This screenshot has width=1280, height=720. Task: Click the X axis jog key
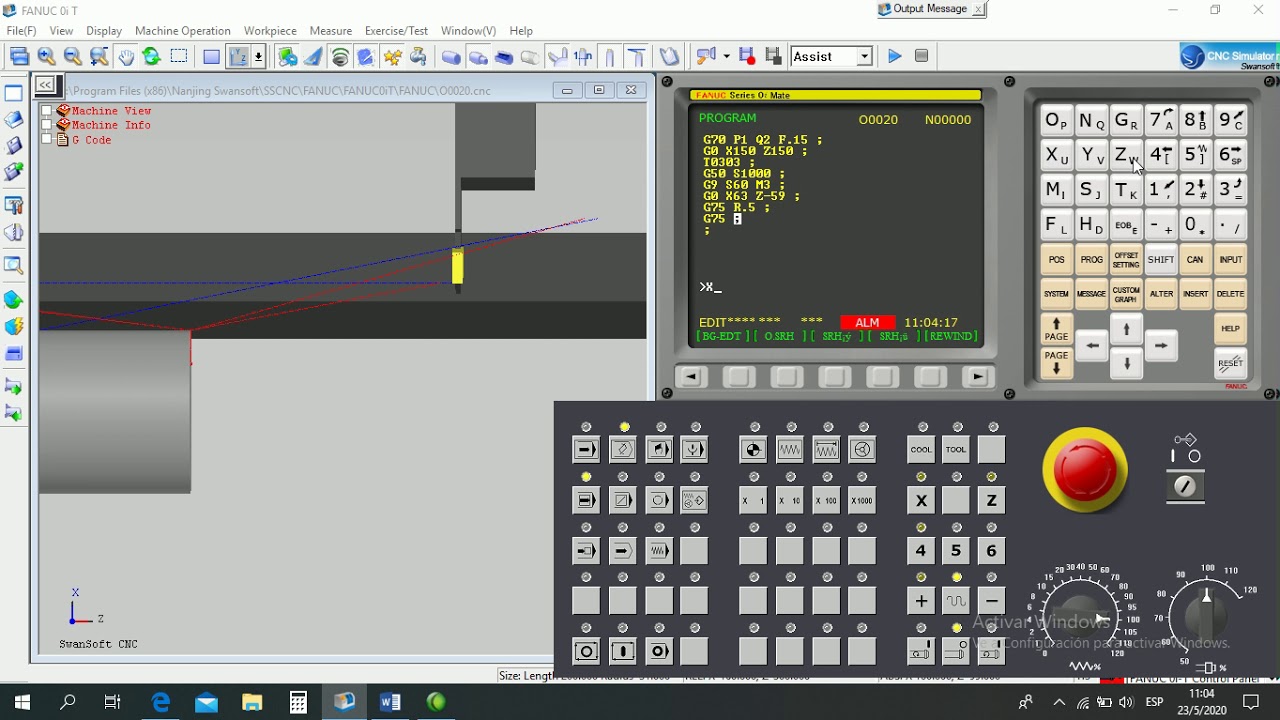(921, 500)
